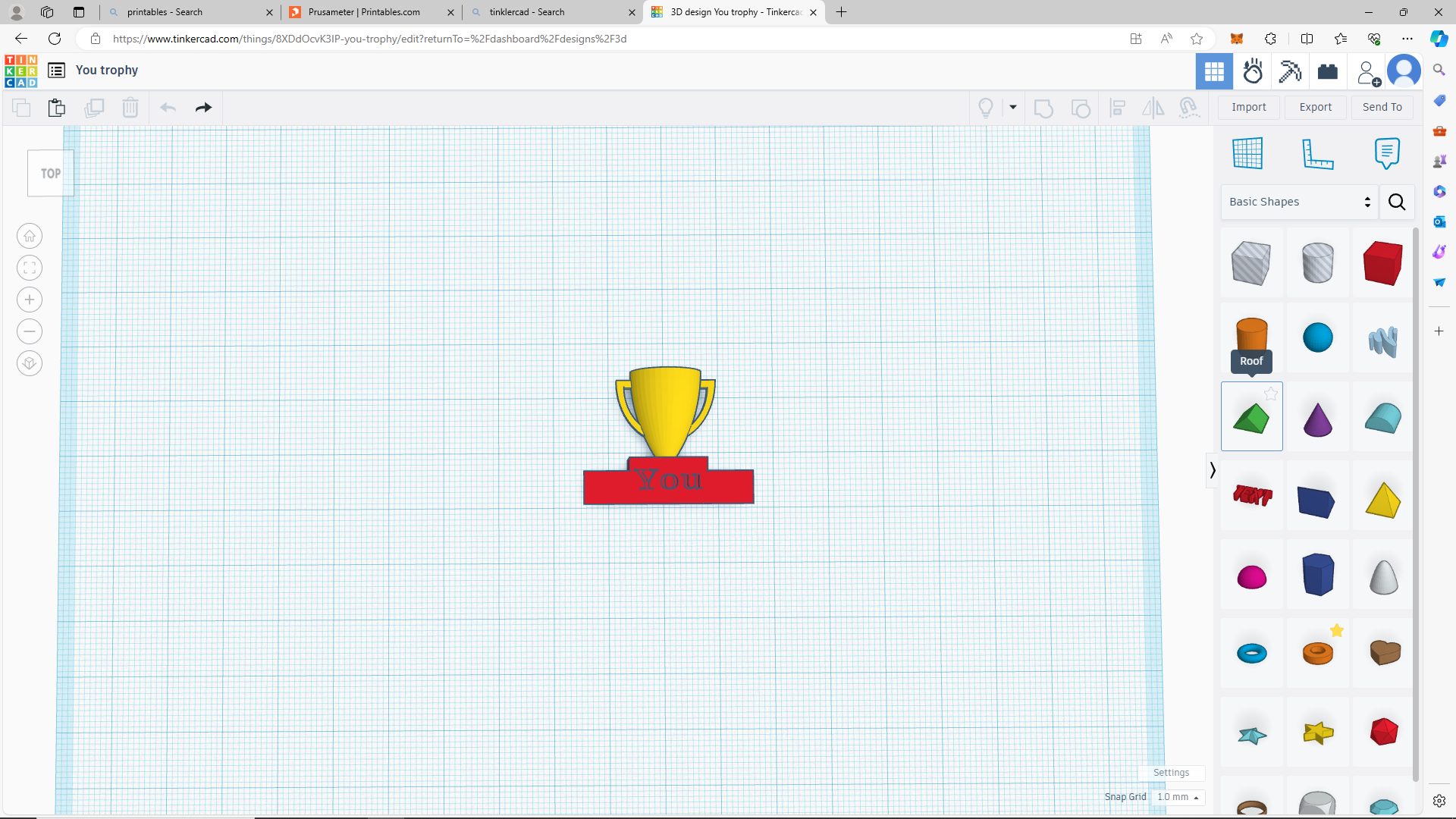Click the TOP view cube
Viewport: 1456px width, 819px height.
click(x=51, y=174)
